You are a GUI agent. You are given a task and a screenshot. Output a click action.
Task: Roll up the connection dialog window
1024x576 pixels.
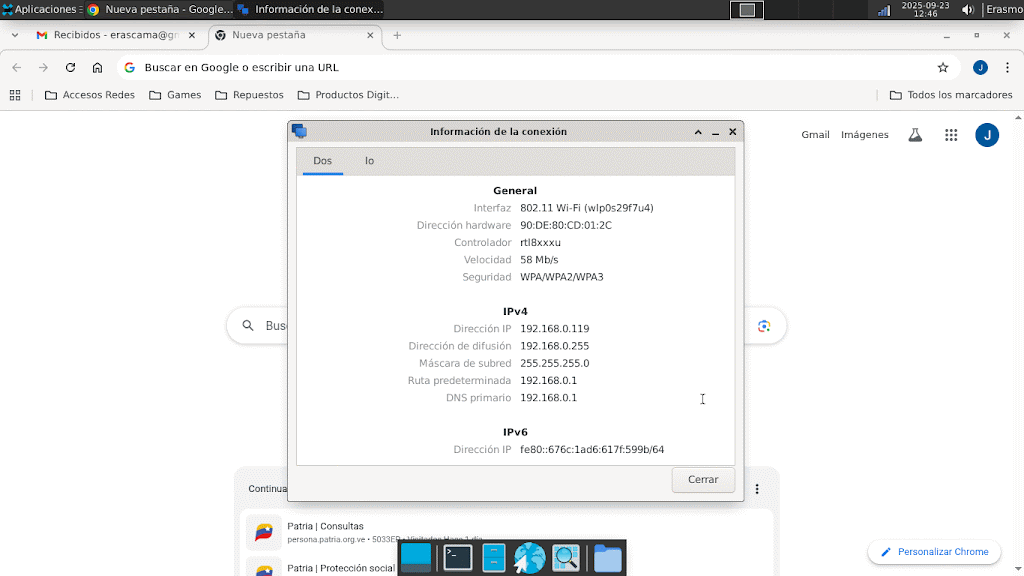click(x=698, y=132)
